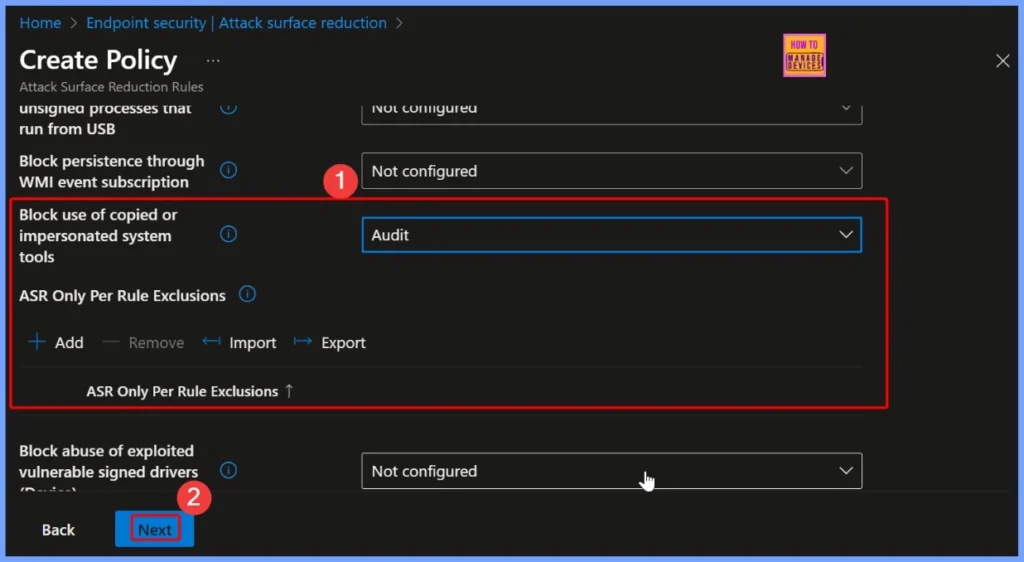Open Endpoint security Attack surface reduction breadcrumb
Viewport: 1024px width, 562px height.
[236, 23]
